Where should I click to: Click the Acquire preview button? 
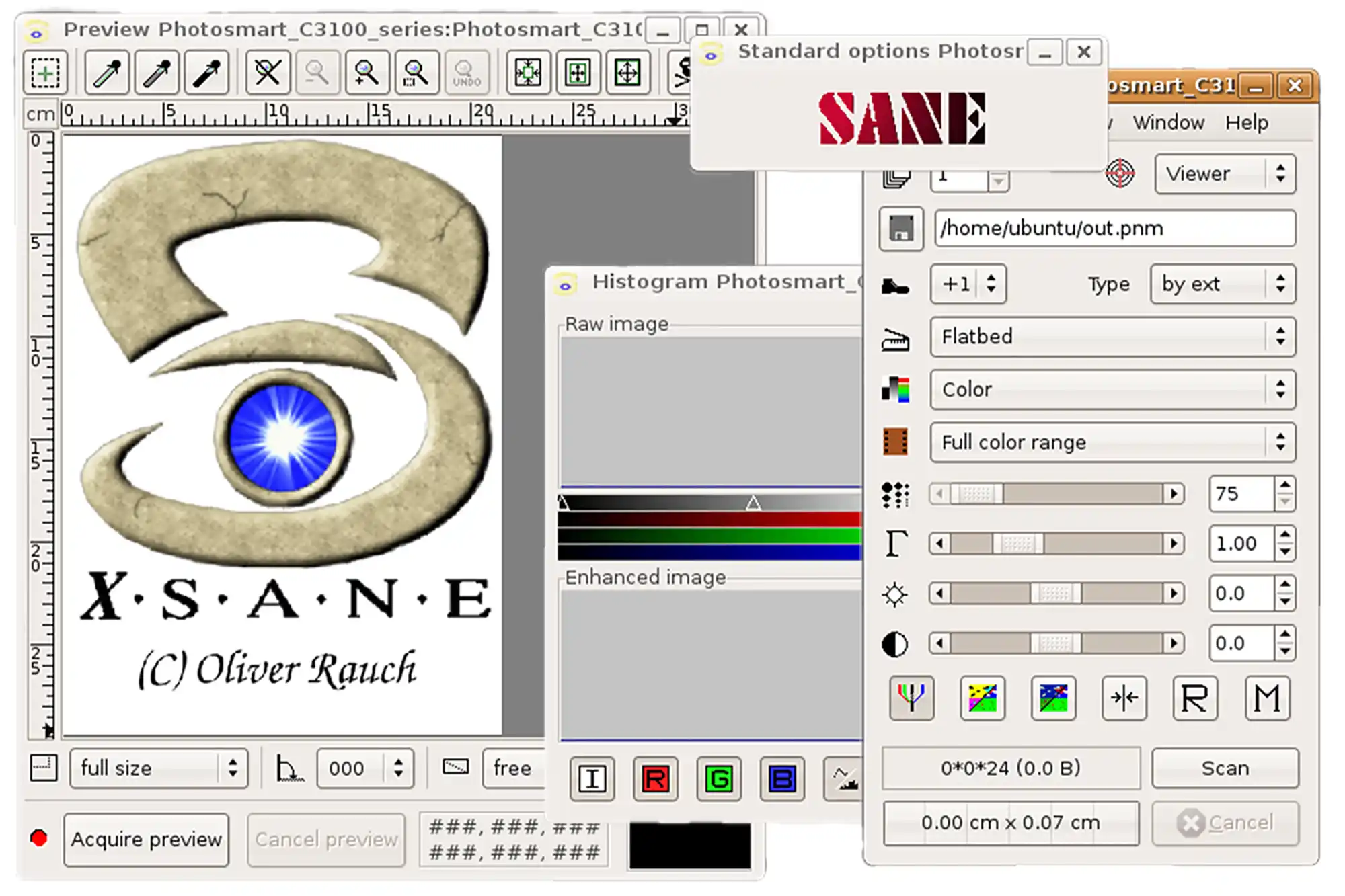pos(146,840)
